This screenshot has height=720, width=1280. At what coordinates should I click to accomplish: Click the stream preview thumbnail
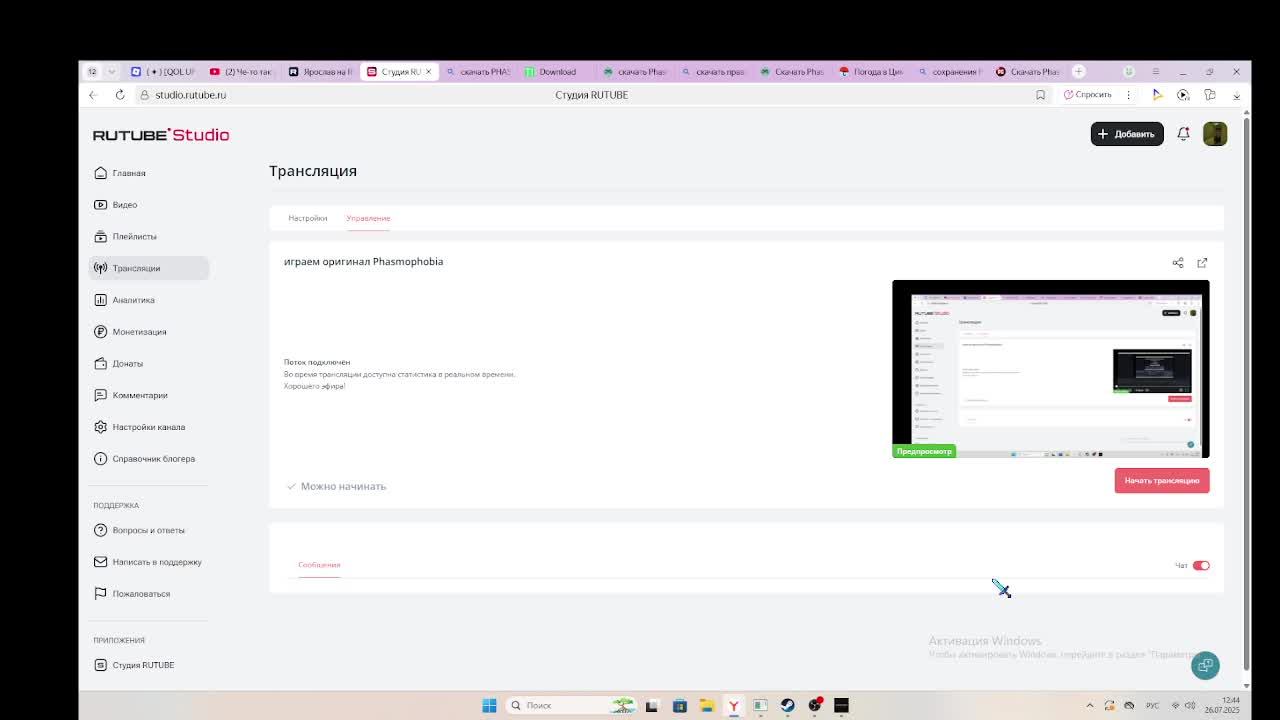[x=1050, y=369]
